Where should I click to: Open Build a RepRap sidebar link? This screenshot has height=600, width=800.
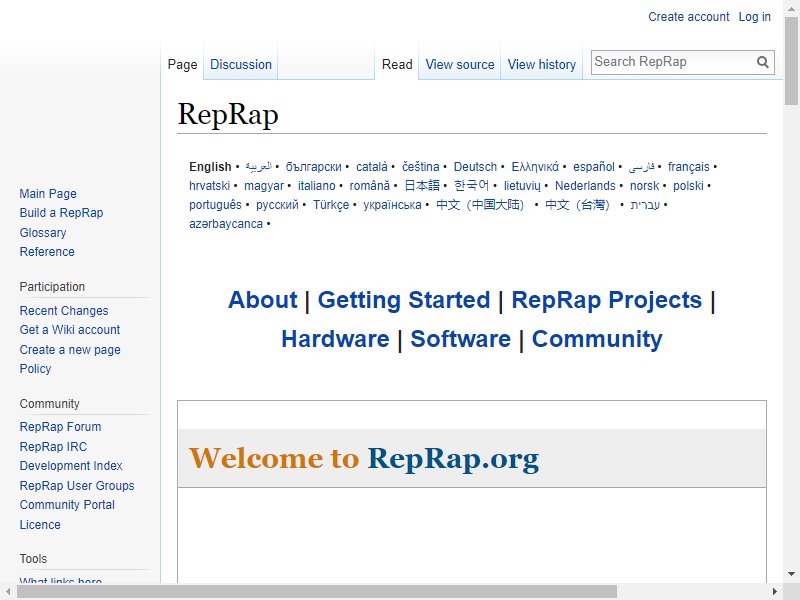click(61, 213)
